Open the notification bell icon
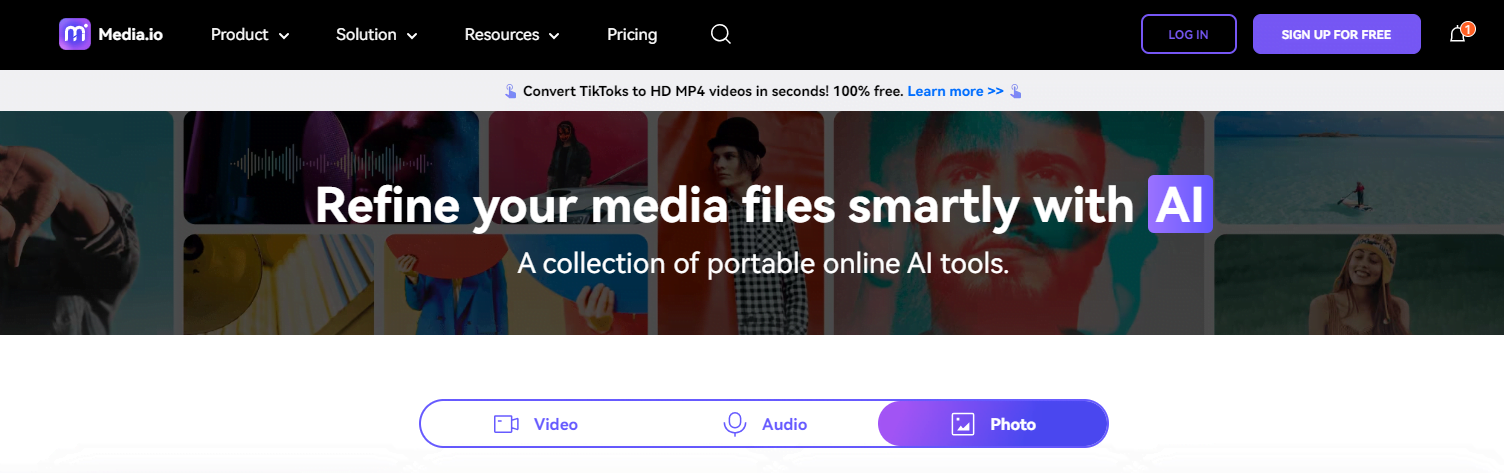Screen dimensions: 1504x473 [x=1458, y=34]
